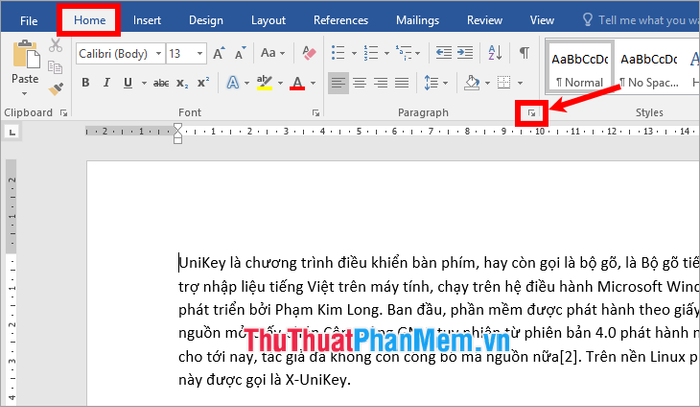The width and height of the screenshot is (700, 407).
Task: Open the borders dropdown arrow
Action: click(520, 83)
